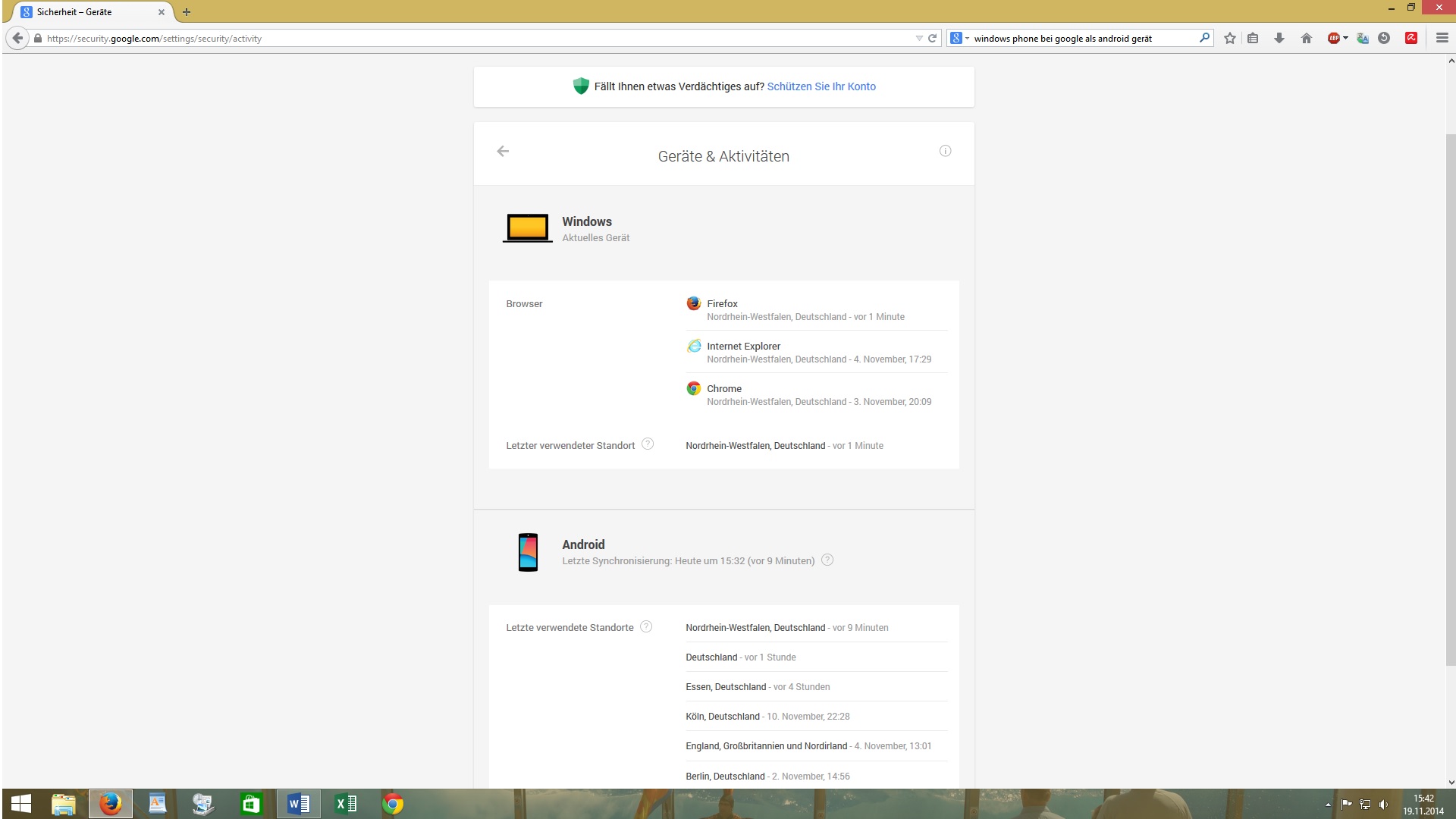This screenshot has width=1456, height=819.
Task: Click help icon beside Letzte Synchronisierung
Action: click(827, 560)
